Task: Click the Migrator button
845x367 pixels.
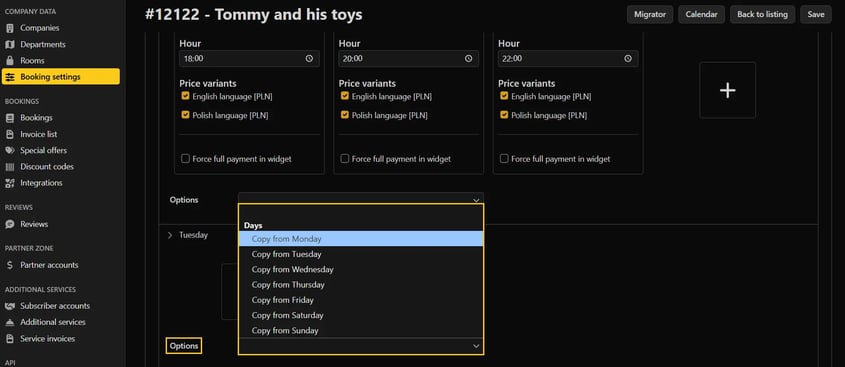Action: [649, 15]
